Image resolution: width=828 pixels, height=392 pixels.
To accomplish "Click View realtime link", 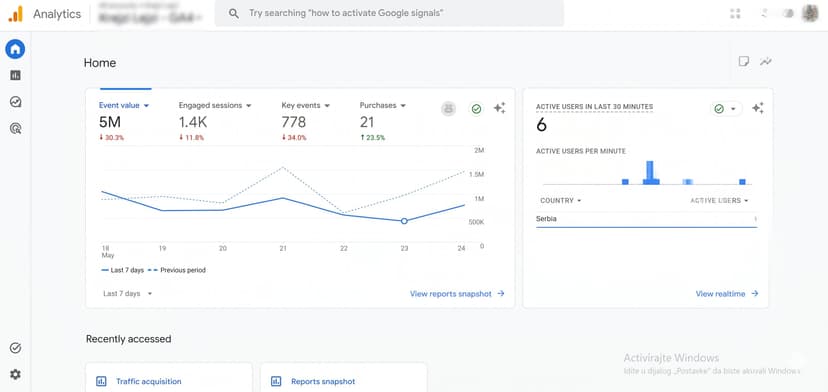I will (727, 294).
